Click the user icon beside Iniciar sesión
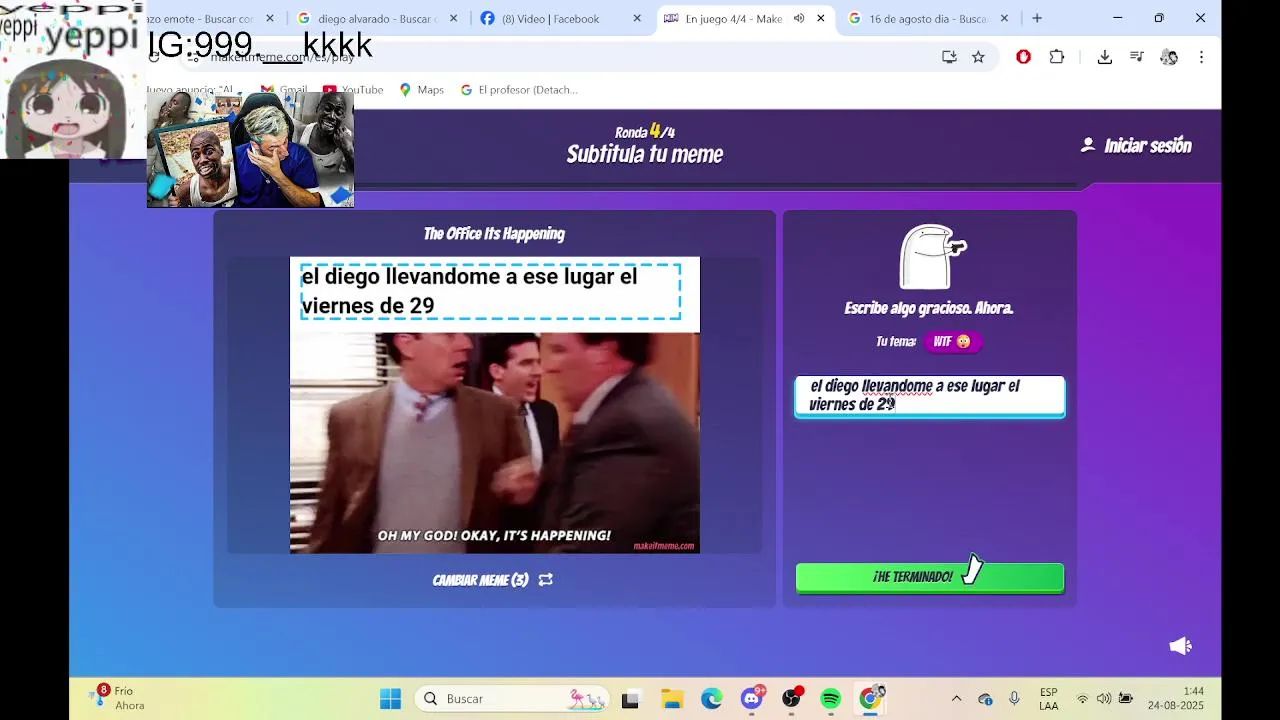 point(1088,145)
